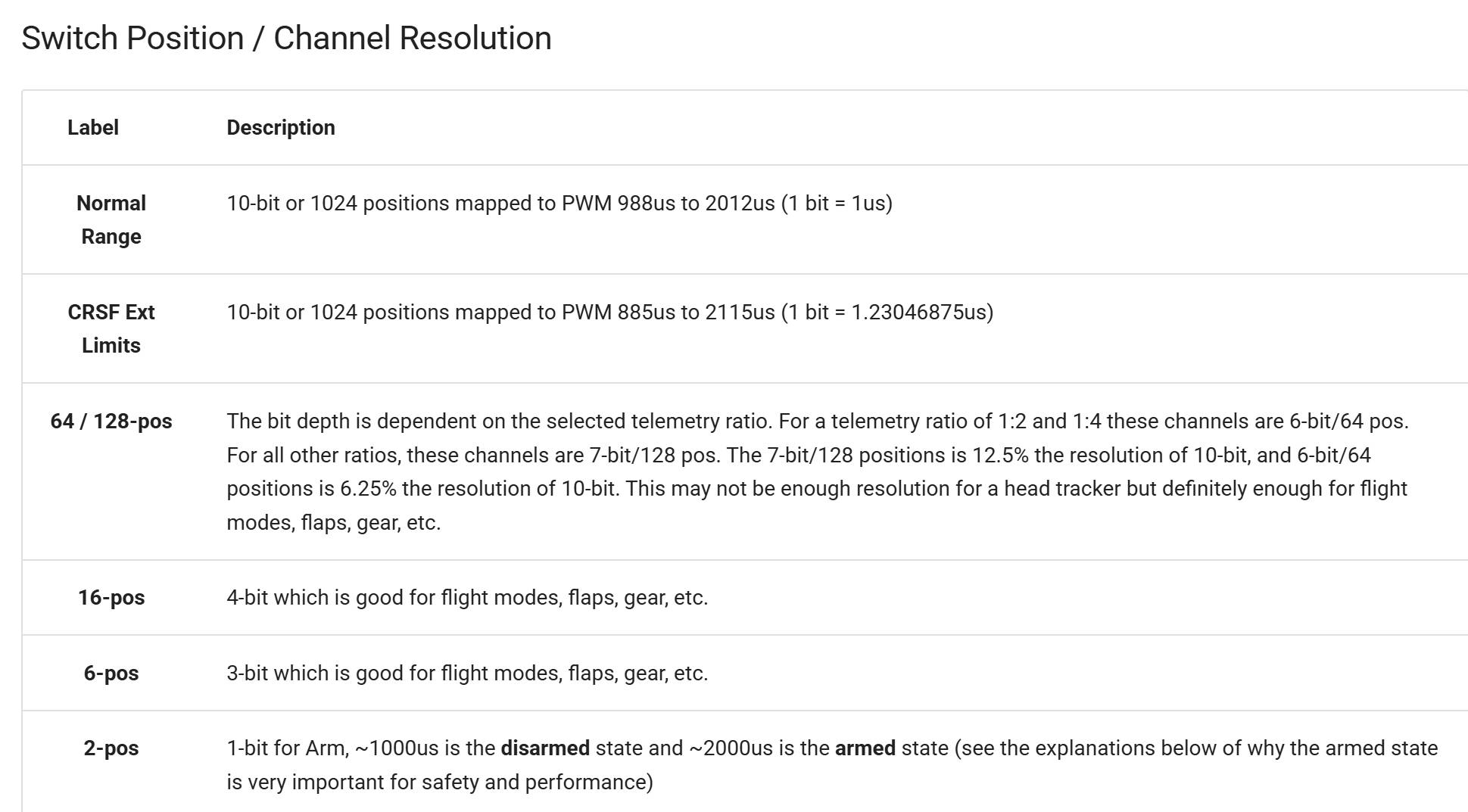Image resolution: width=1468 pixels, height=812 pixels.
Task: Click the 3-bit flight modes description
Action: 467,673
